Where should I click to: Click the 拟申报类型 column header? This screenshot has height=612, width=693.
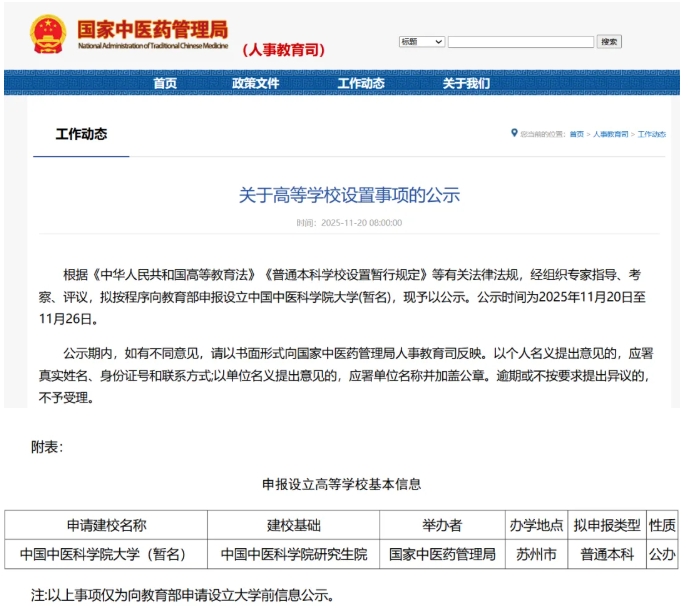[607, 525]
